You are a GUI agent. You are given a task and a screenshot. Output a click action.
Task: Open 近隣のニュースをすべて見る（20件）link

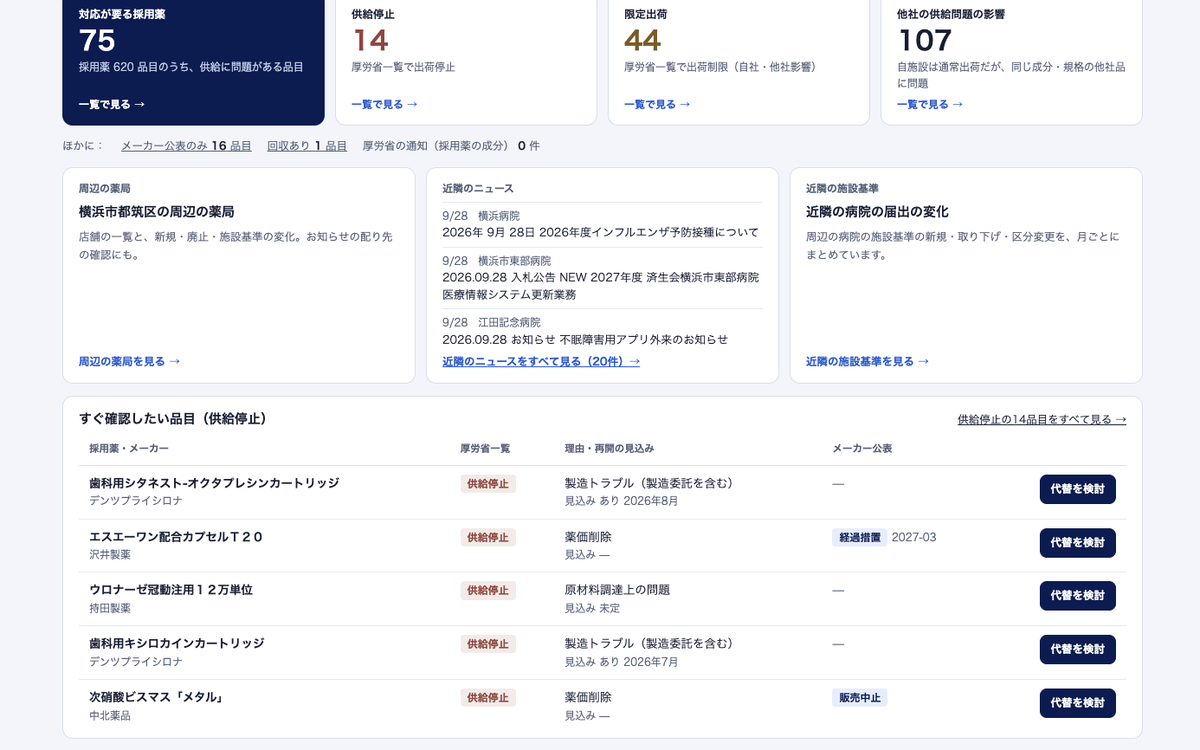(x=541, y=361)
